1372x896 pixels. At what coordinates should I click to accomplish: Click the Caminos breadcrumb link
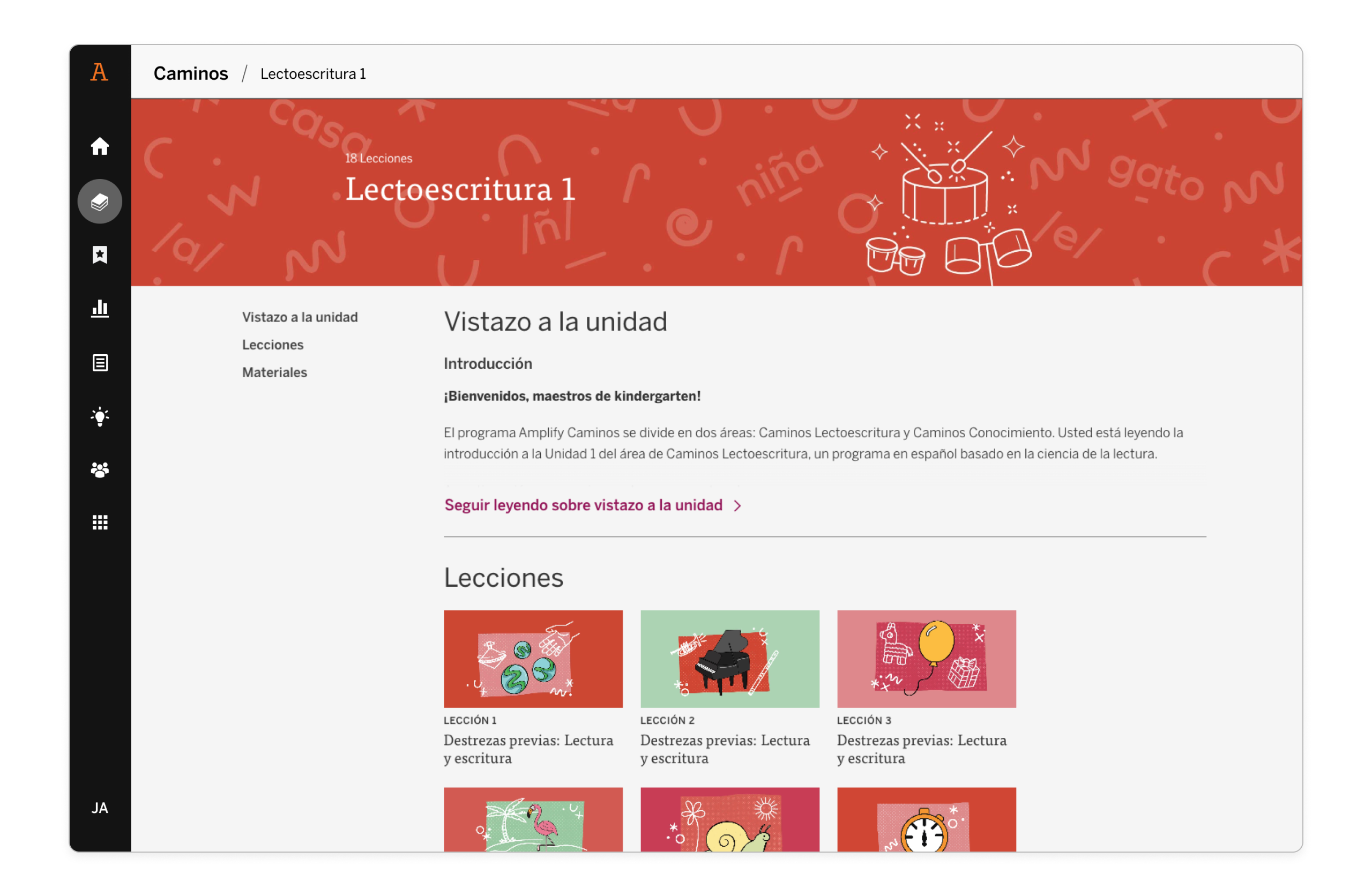point(190,74)
